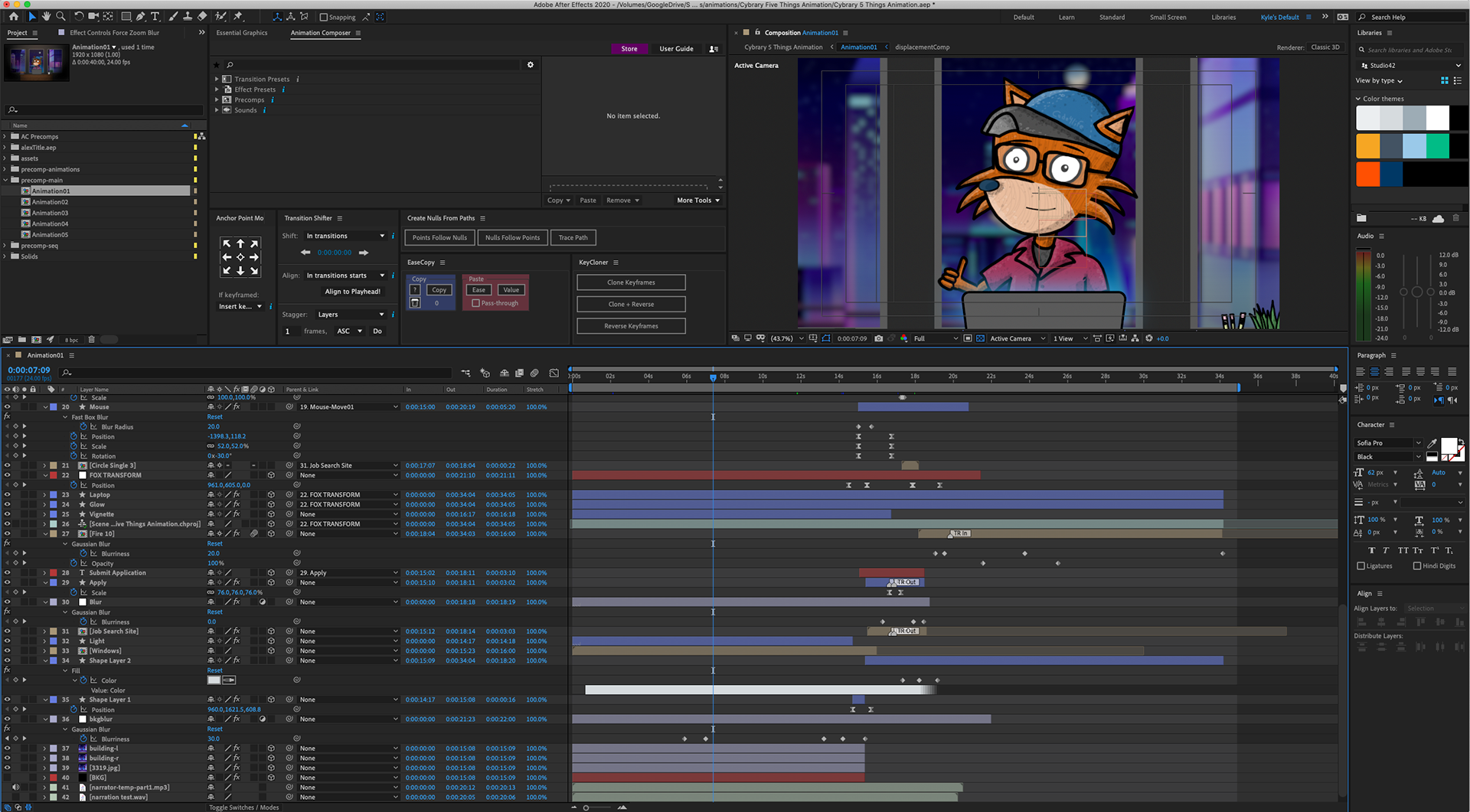Click the current time 0:00:07:09 in timeline
This screenshot has width=1470, height=812.
pyautogui.click(x=29, y=370)
